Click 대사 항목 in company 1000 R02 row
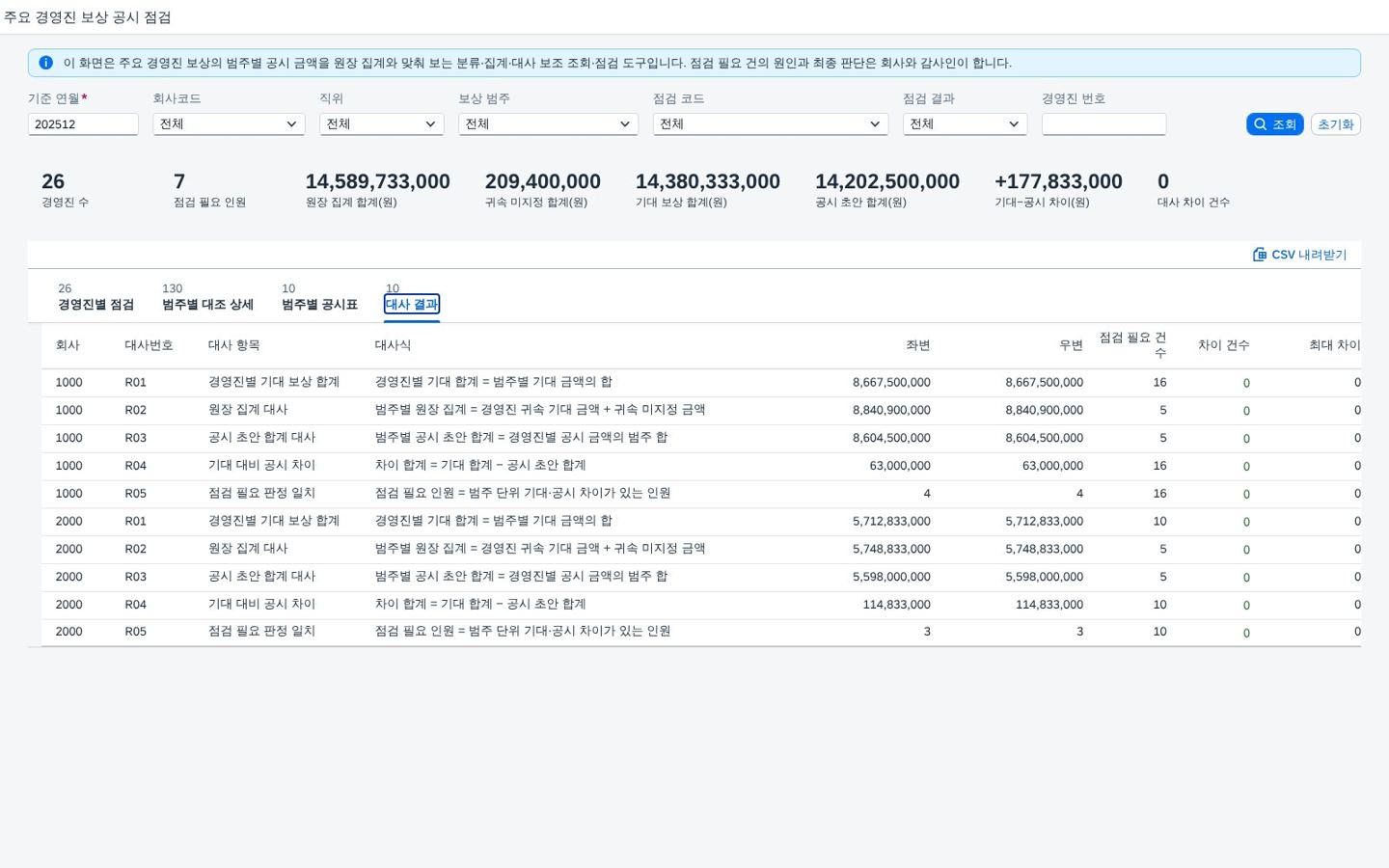This screenshot has height=868, width=1389. coord(248,410)
